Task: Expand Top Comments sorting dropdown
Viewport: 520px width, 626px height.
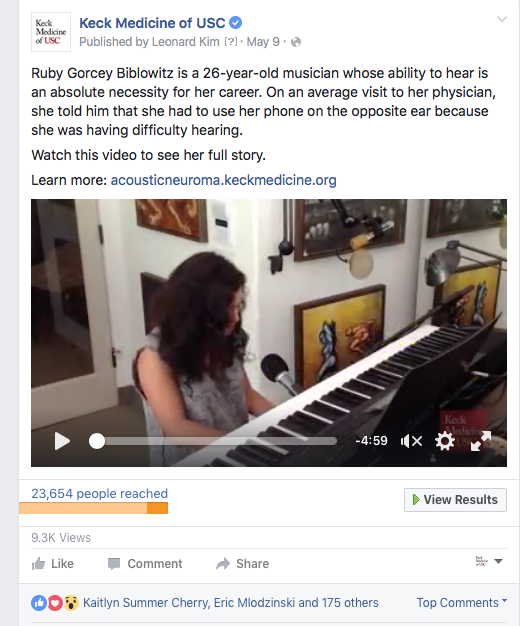Action: click(x=462, y=602)
